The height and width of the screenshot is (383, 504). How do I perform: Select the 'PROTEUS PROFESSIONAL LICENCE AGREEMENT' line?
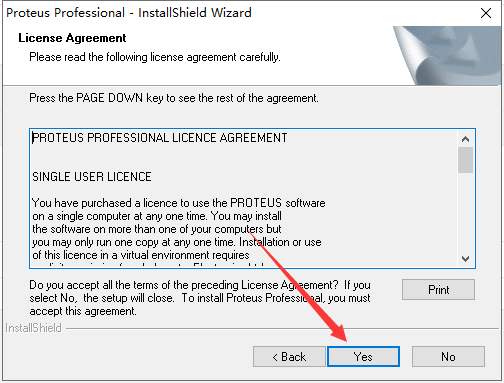(160, 138)
